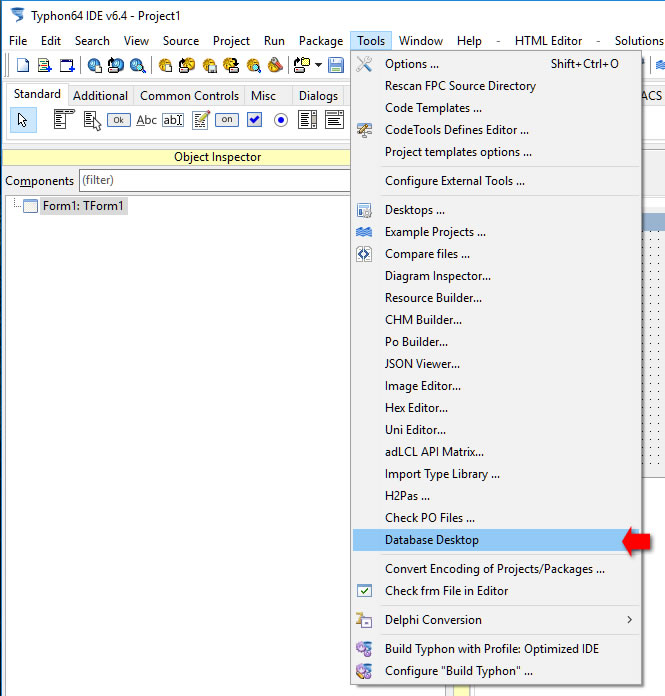Click the globe with magnifier toolbar icon
The image size is (665, 696).
pos(138,65)
